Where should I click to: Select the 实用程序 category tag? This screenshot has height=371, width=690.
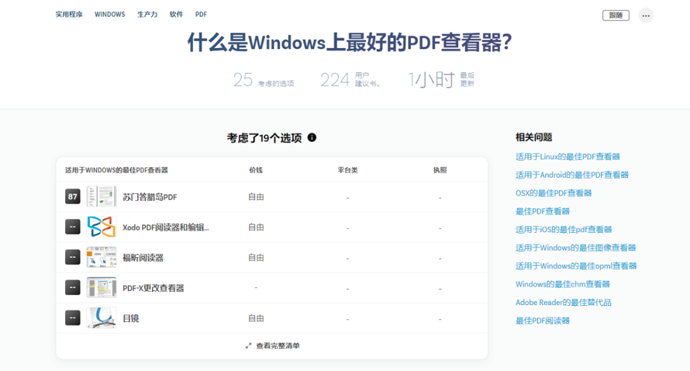(69, 15)
